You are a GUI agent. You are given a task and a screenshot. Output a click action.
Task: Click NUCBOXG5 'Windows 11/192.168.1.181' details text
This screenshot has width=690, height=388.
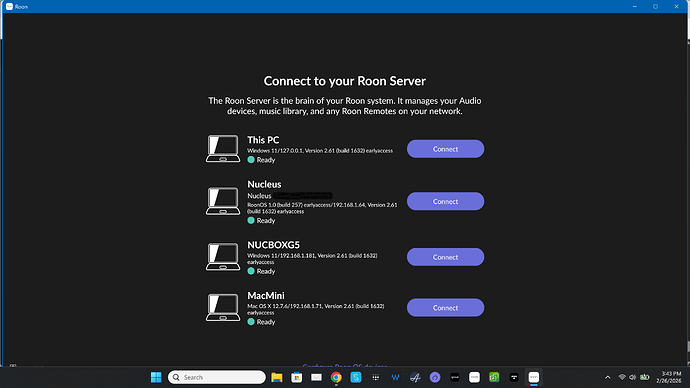click(312, 259)
